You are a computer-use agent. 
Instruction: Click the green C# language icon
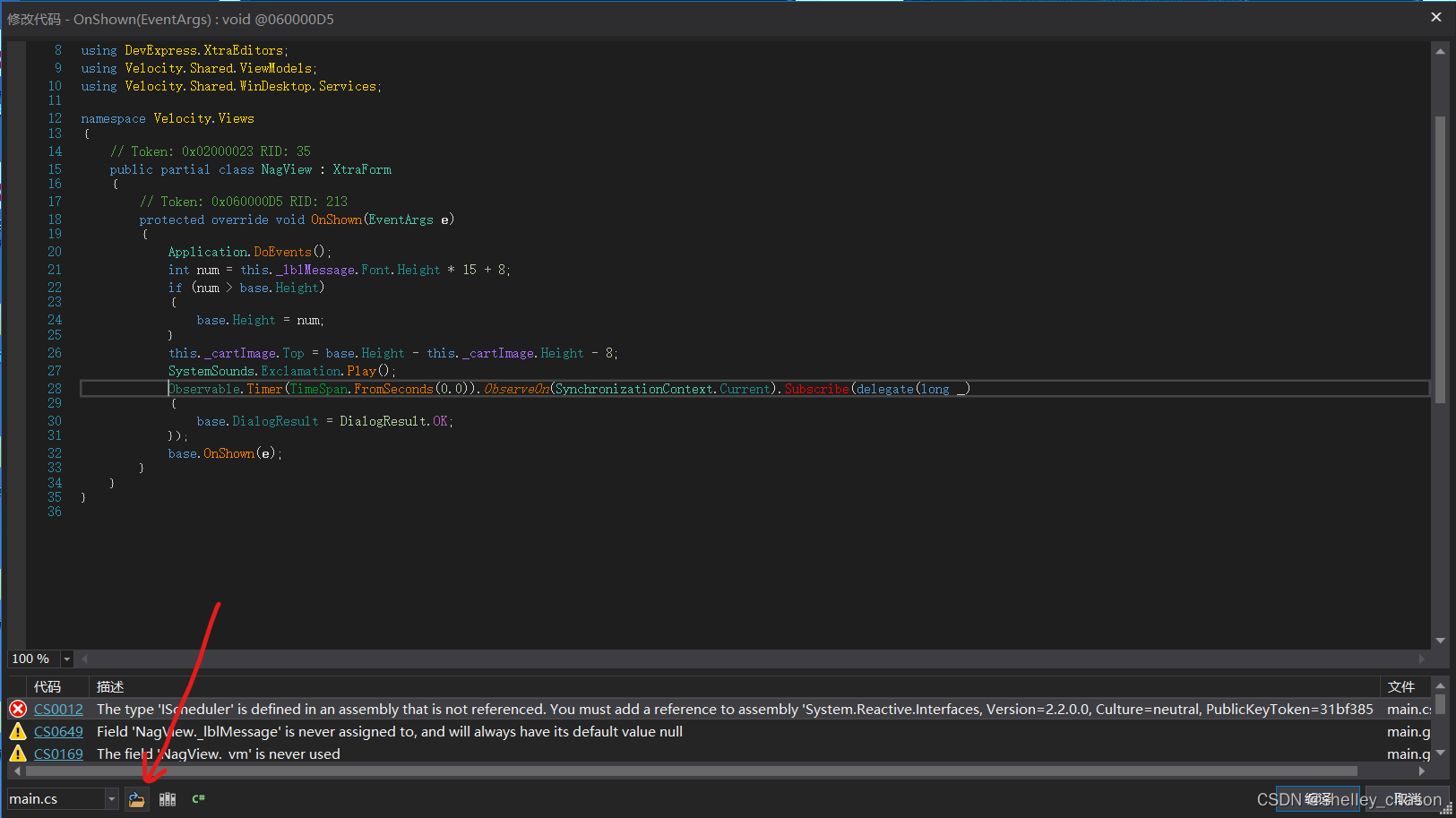click(198, 799)
